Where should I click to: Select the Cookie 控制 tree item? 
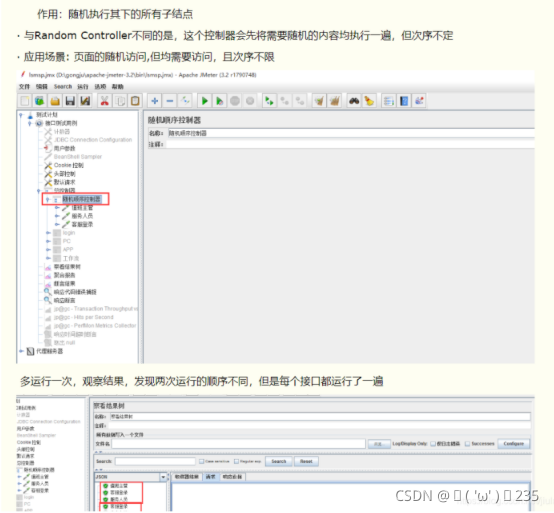click(x=64, y=165)
